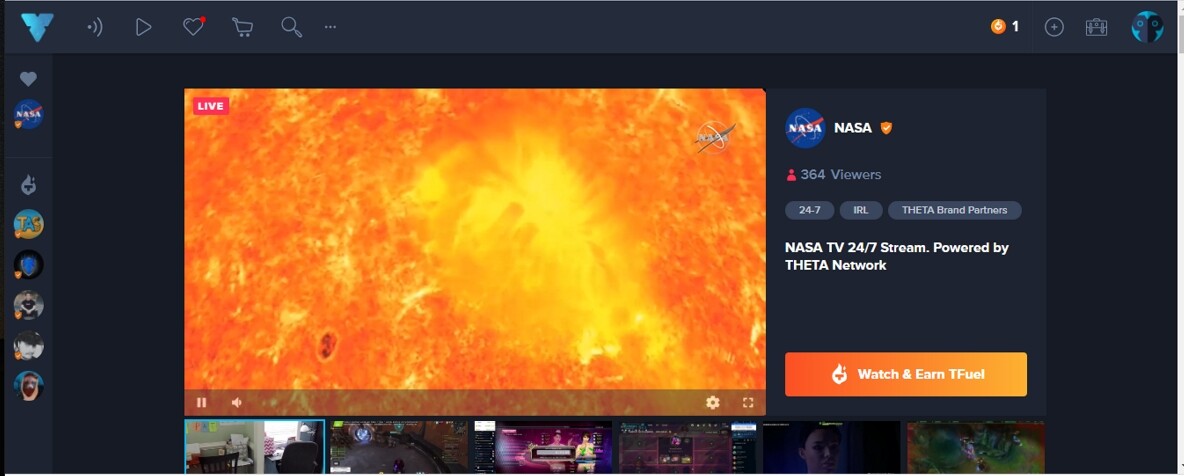This screenshot has height=476, width=1184.
Task: Click the Theta.tv logo in top-left
Action: (37, 27)
